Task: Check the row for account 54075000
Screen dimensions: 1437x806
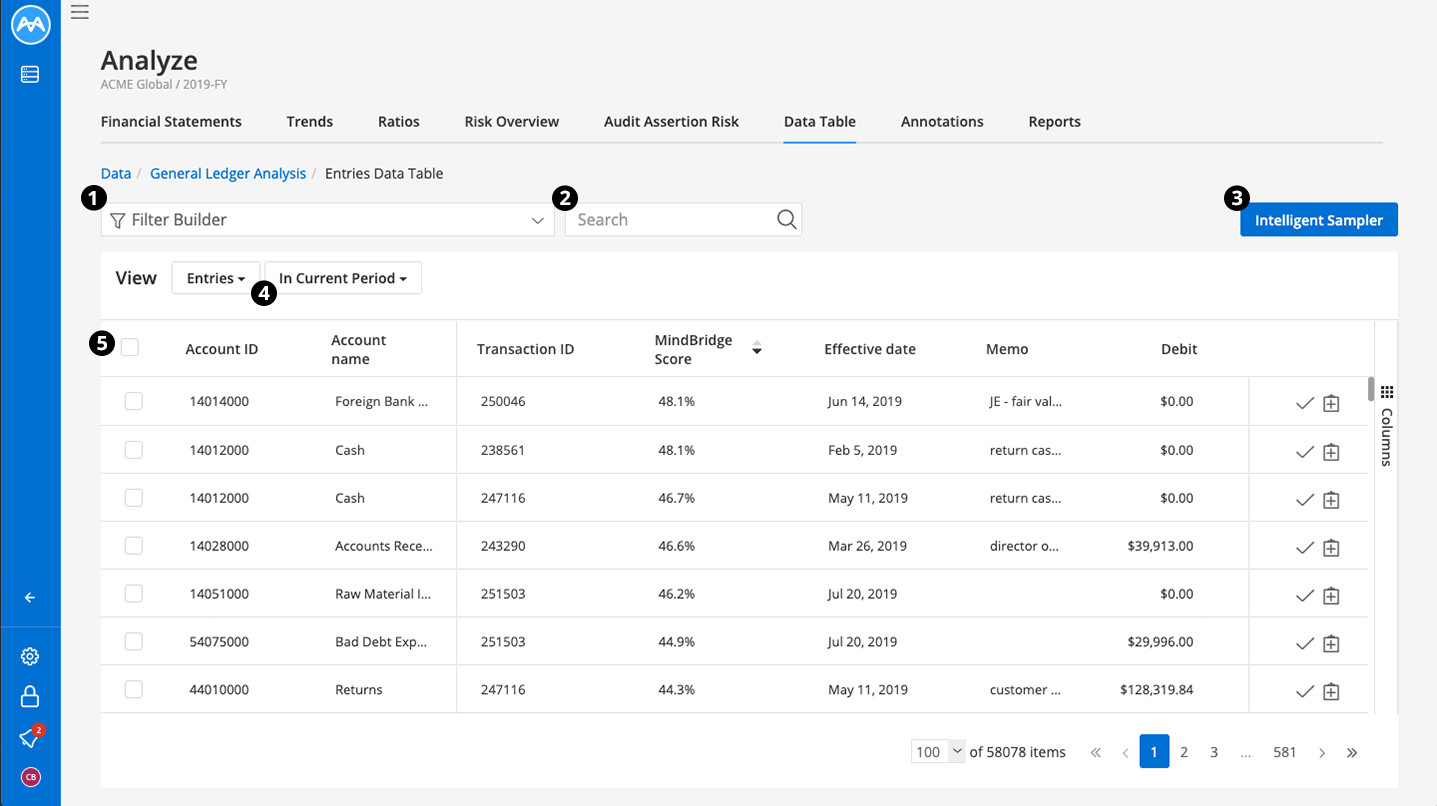Action: click(134, 641)
